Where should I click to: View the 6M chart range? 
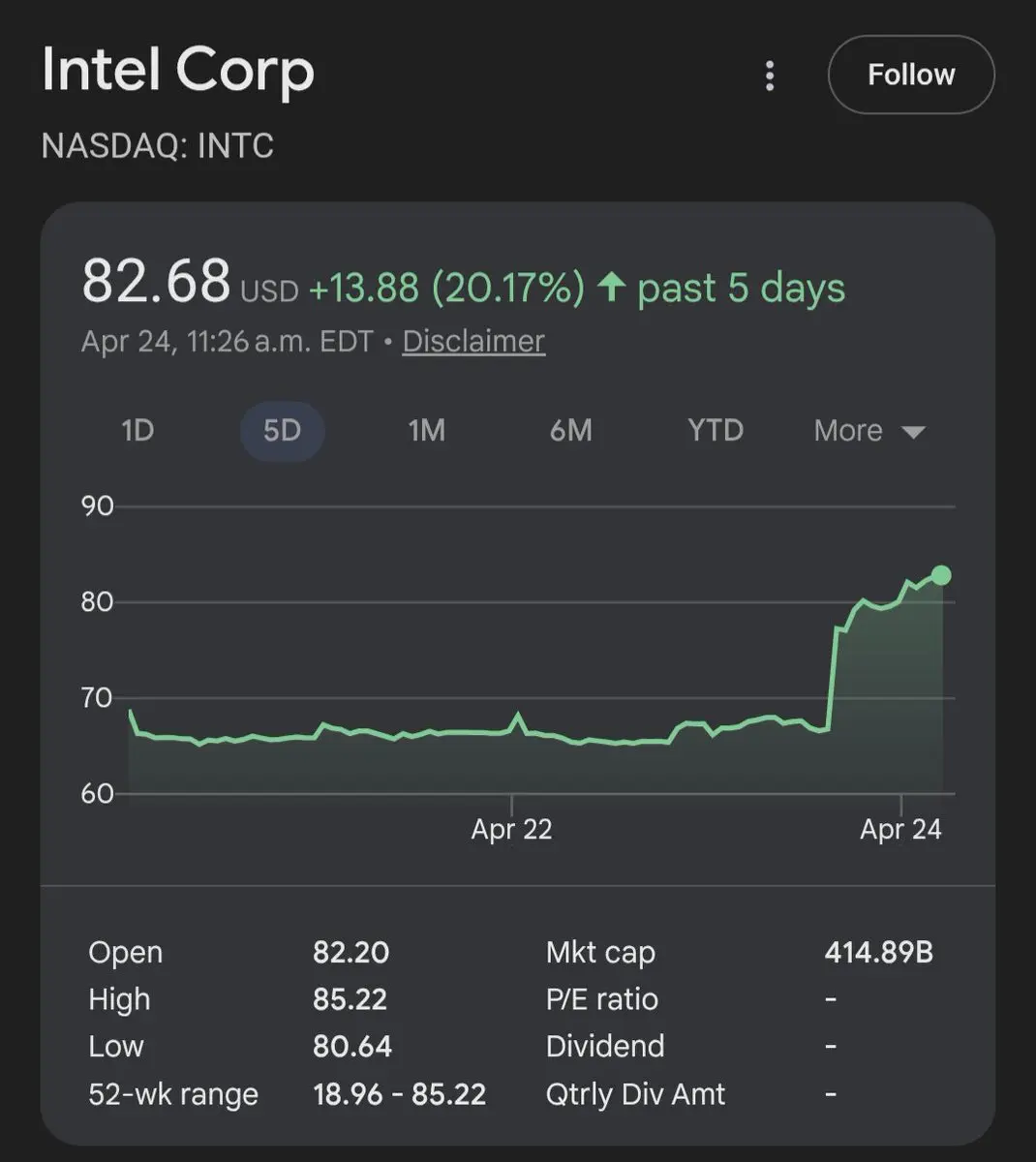pos(570,430)
